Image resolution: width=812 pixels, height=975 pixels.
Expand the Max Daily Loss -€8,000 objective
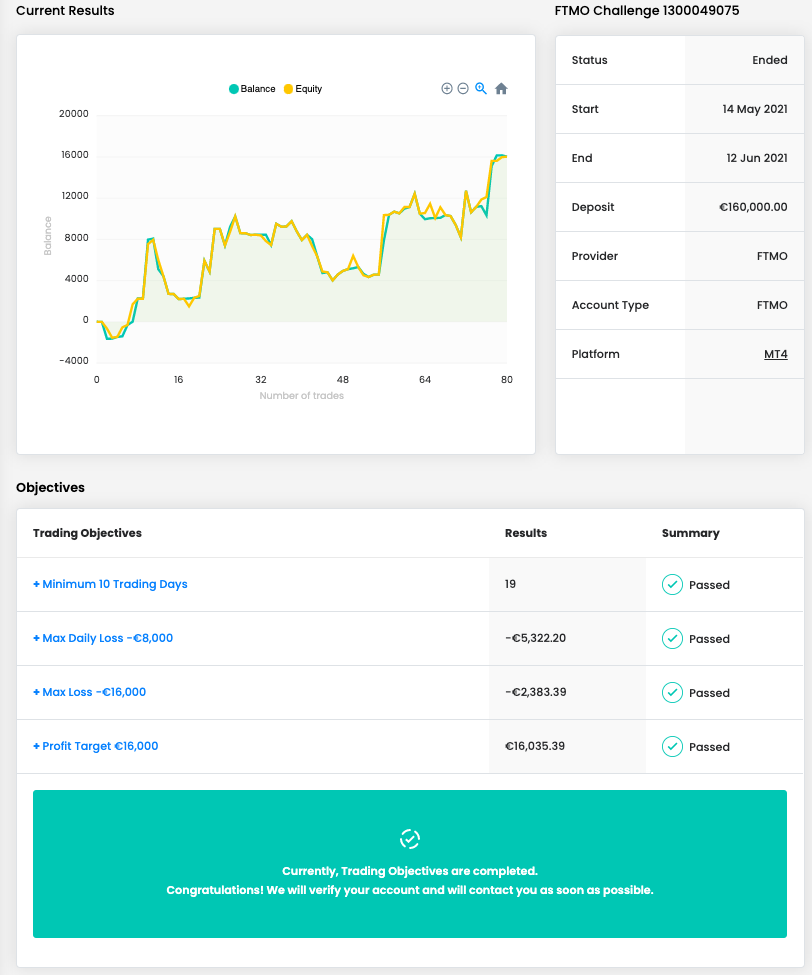(x=103, y=638)
